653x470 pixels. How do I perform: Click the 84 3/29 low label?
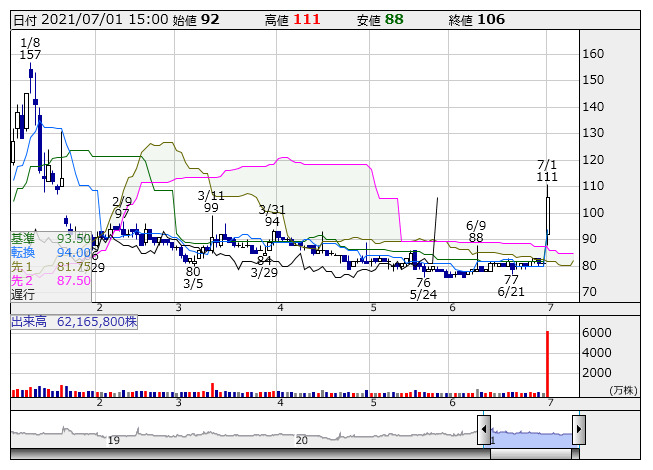tap(264, 266)
